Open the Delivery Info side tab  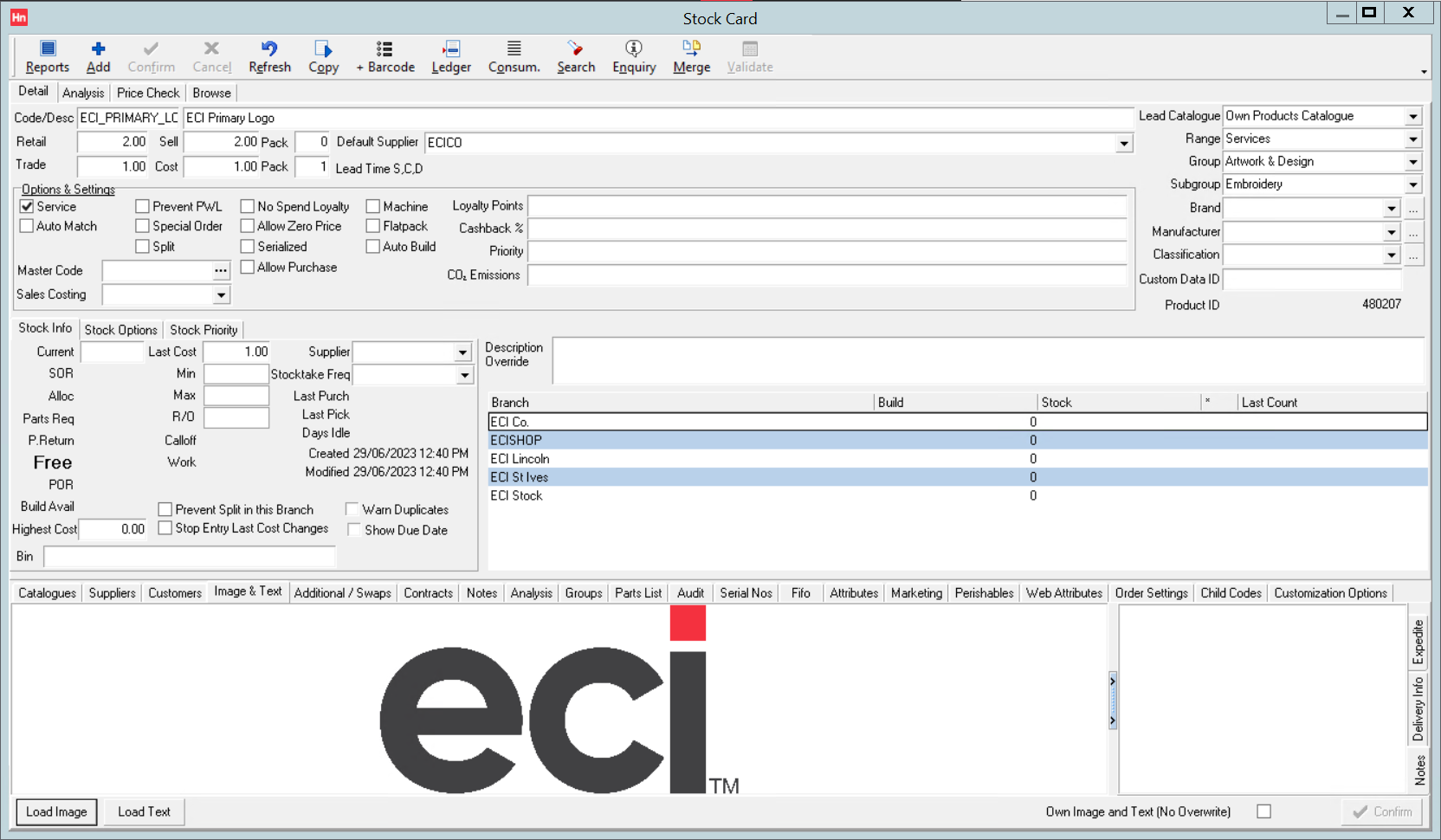(1418, 709)
